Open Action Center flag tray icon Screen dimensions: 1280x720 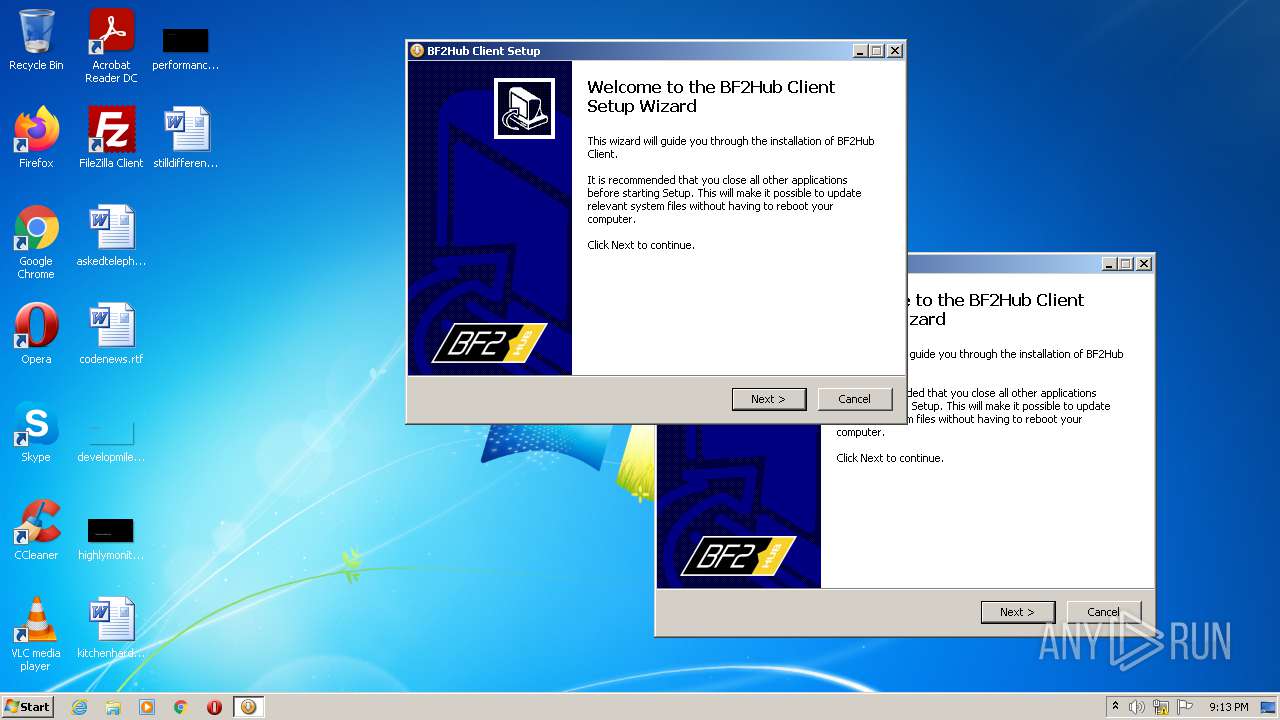(1185, 707)
